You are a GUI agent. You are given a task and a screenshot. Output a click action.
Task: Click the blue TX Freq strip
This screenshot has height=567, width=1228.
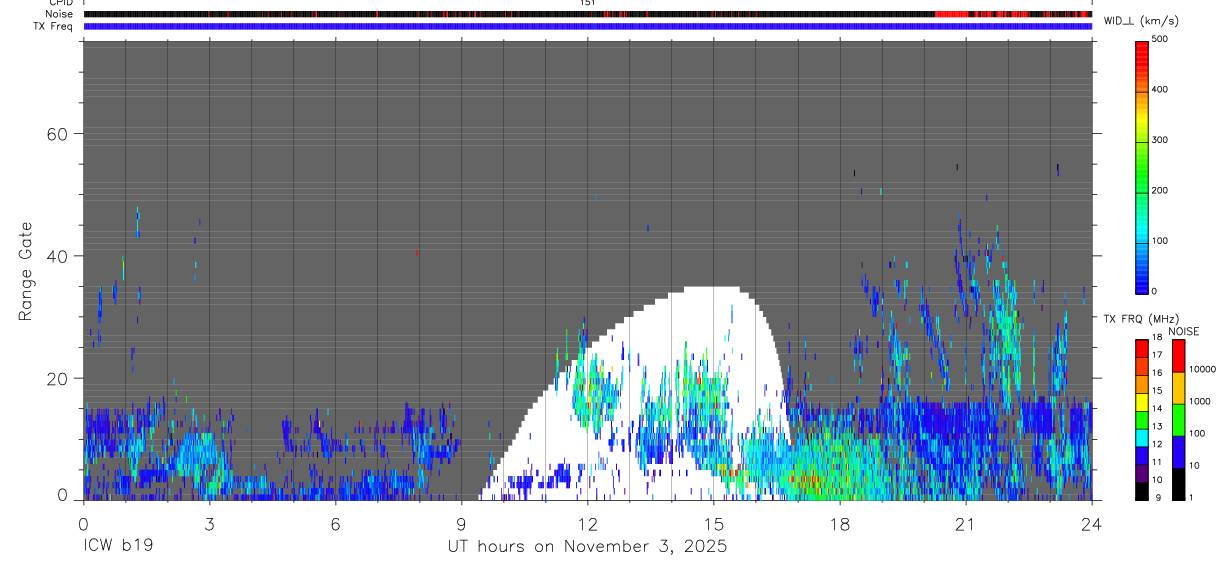pos(587,26)
